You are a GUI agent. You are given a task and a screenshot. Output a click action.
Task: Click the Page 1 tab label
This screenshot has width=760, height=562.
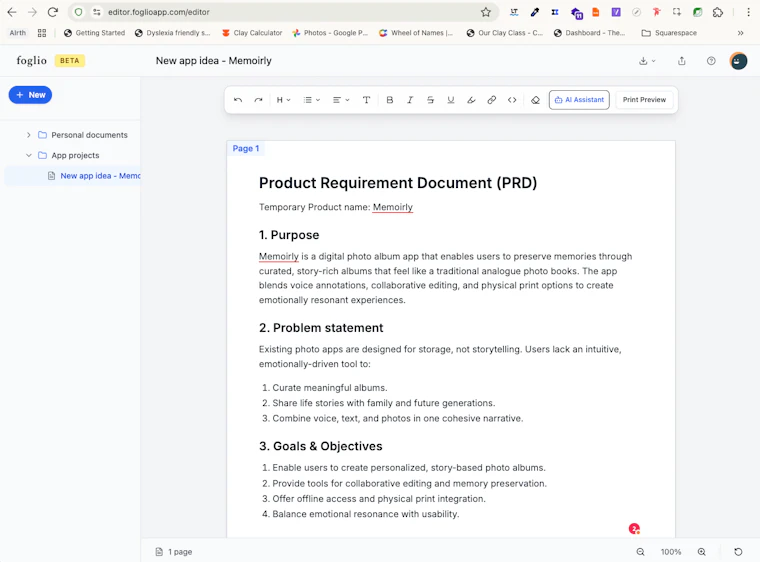(x=246, y=148)
